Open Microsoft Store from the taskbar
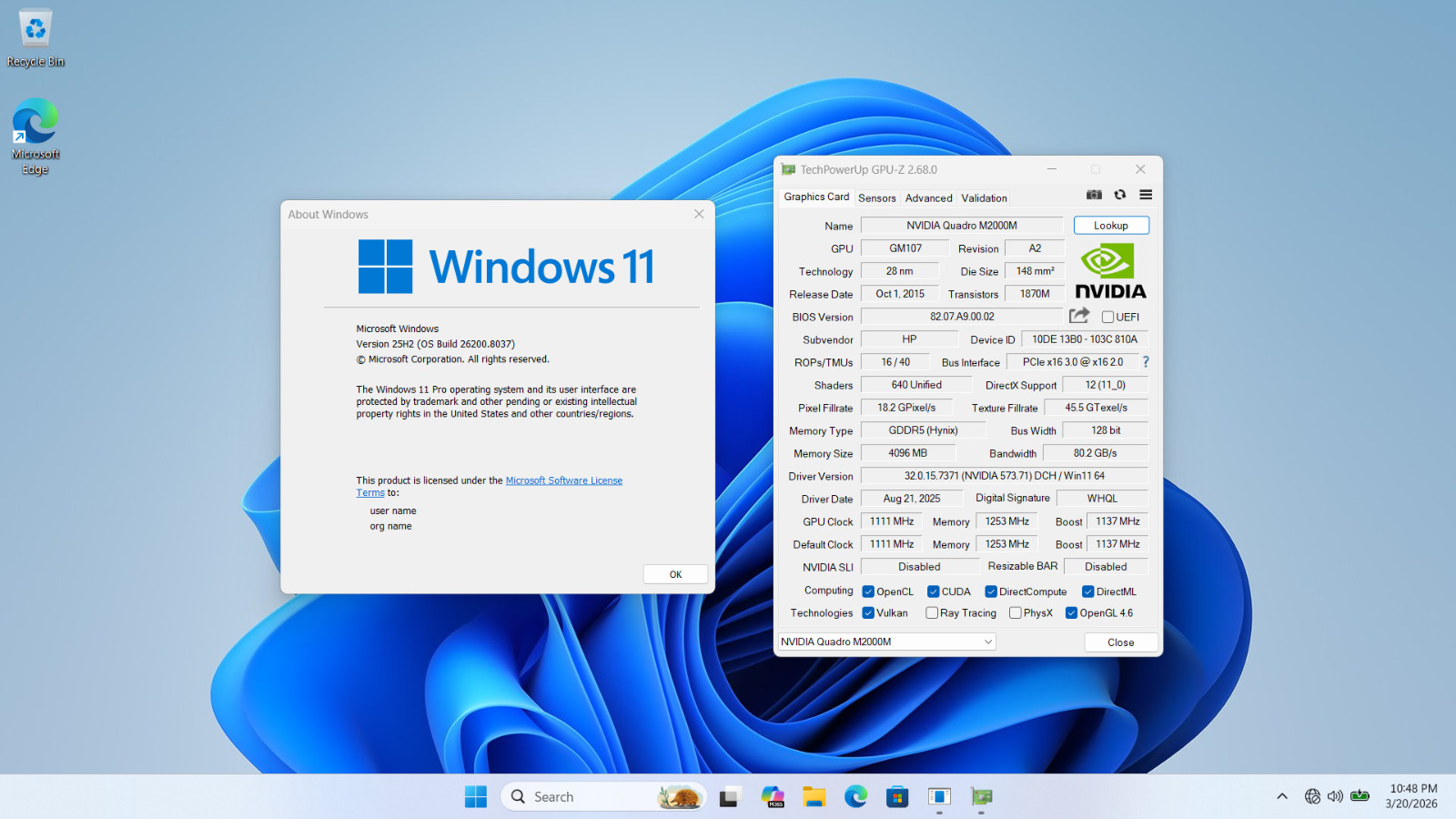 click(x=897, y=797)
